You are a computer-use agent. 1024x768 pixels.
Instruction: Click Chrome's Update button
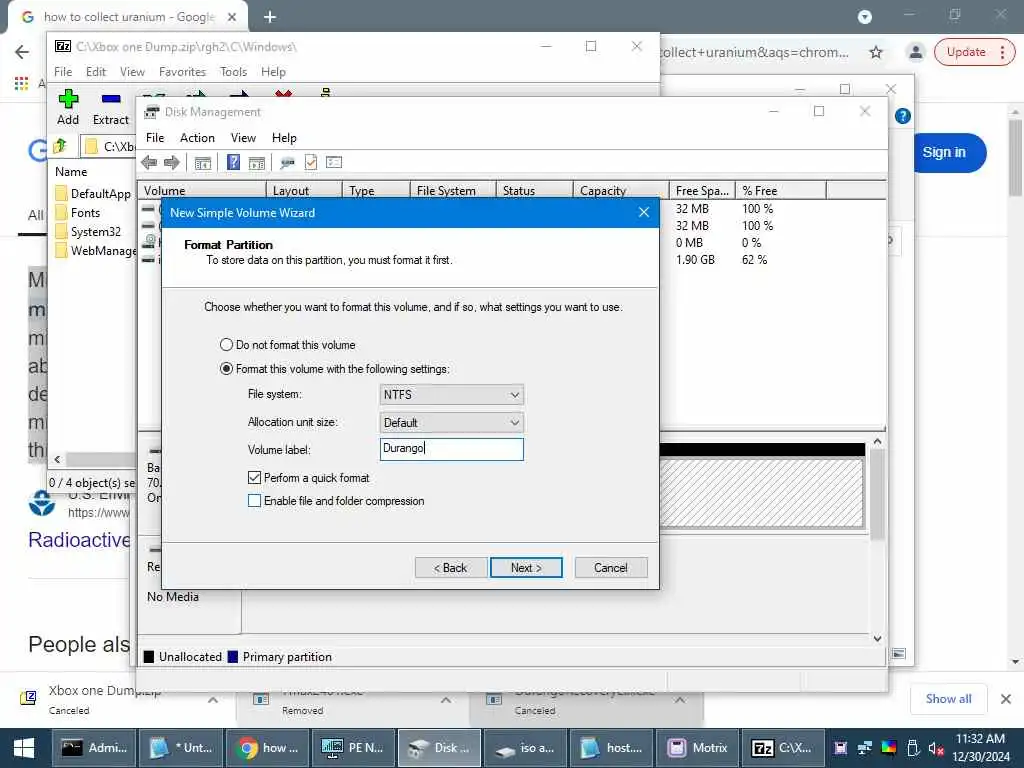click(x=966, y=52)
